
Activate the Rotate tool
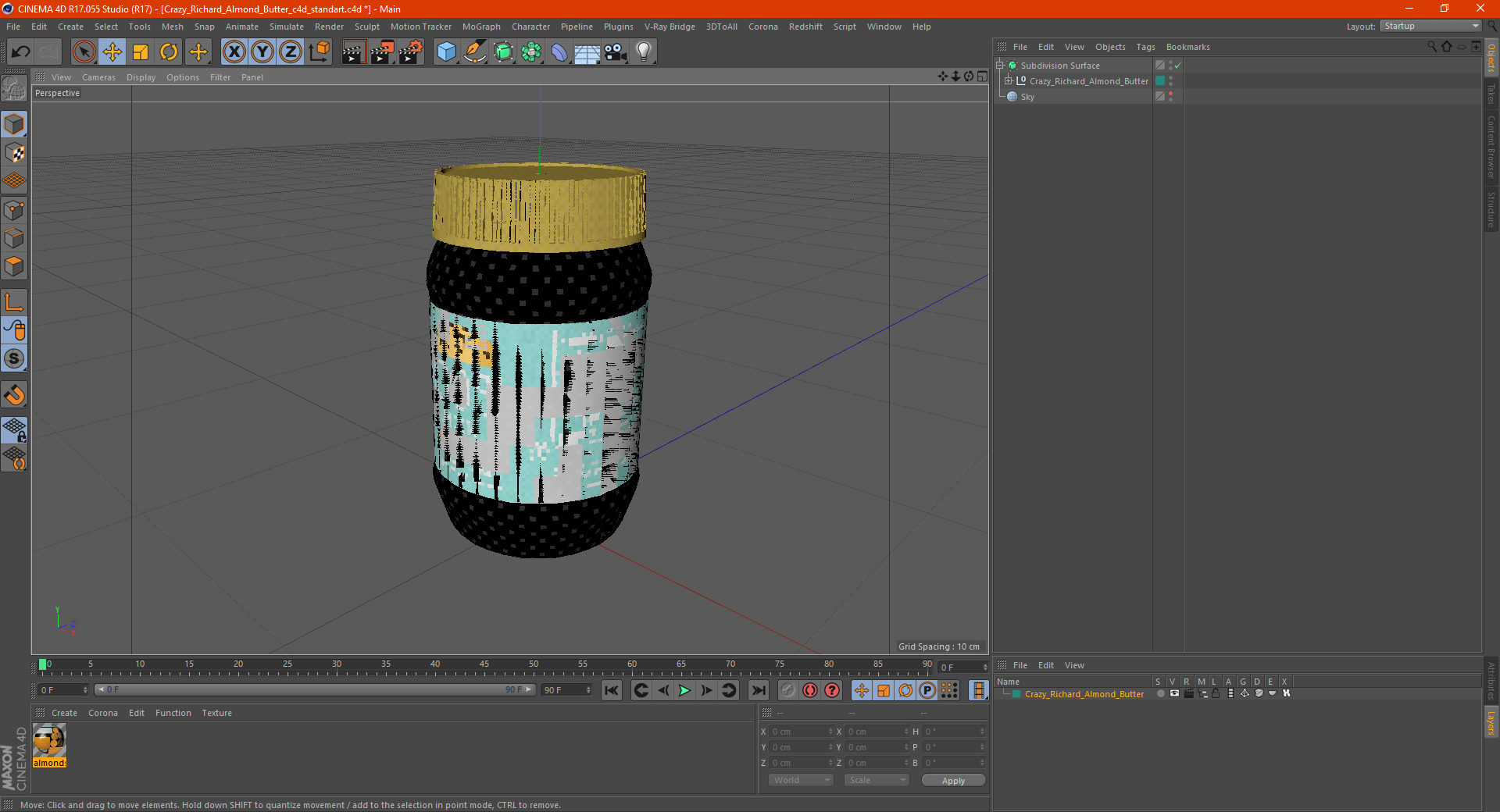(169, 52)
